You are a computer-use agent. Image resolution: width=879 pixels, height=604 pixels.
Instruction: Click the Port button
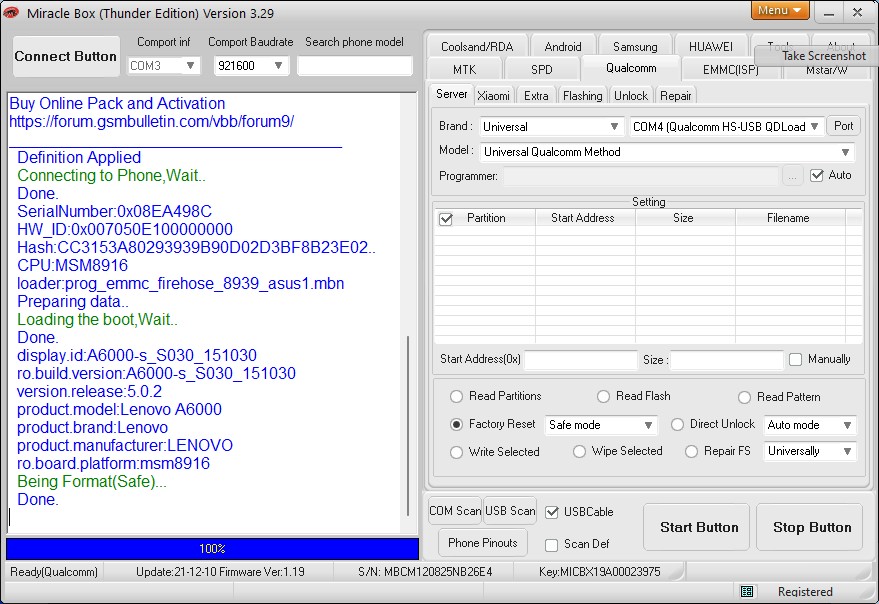click(843, 126)
